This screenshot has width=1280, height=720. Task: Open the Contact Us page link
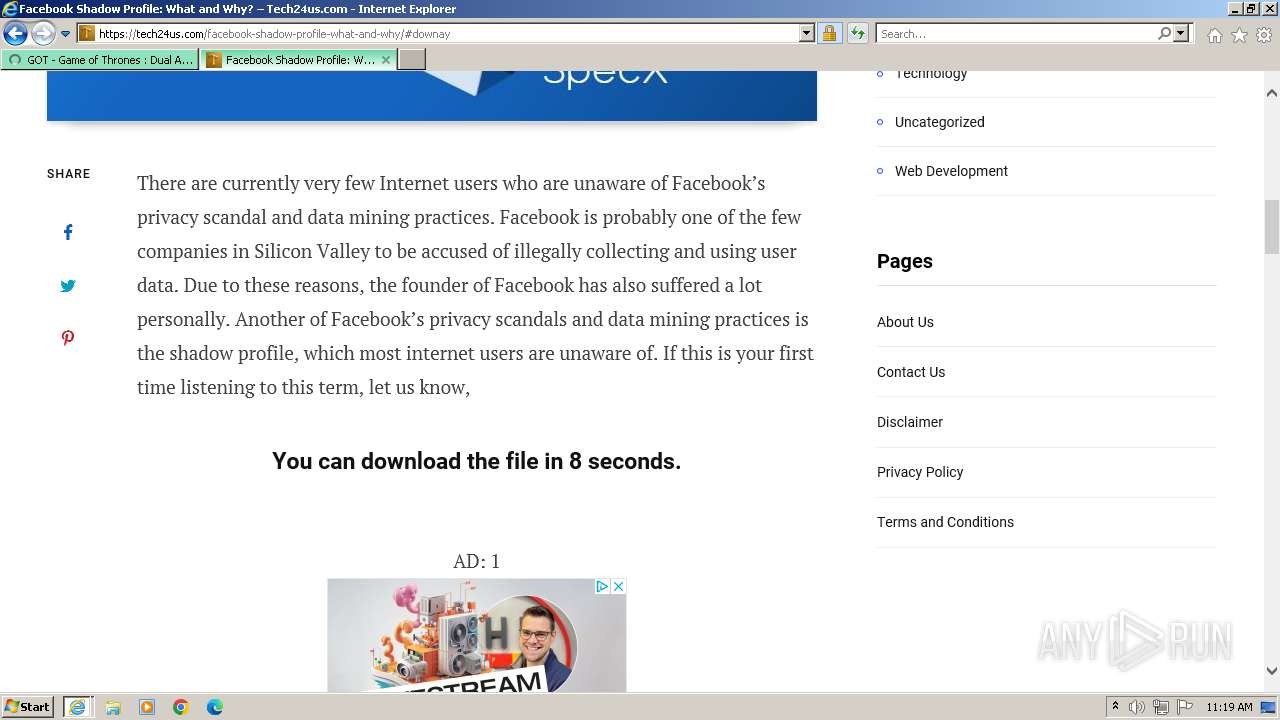point(911,372)
